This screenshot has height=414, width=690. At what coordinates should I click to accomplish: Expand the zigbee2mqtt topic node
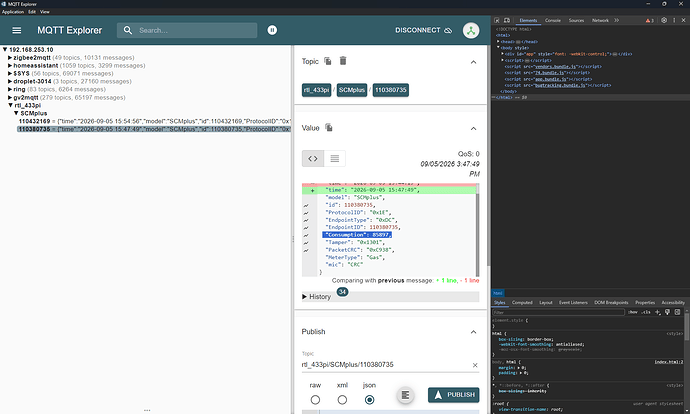10,58
